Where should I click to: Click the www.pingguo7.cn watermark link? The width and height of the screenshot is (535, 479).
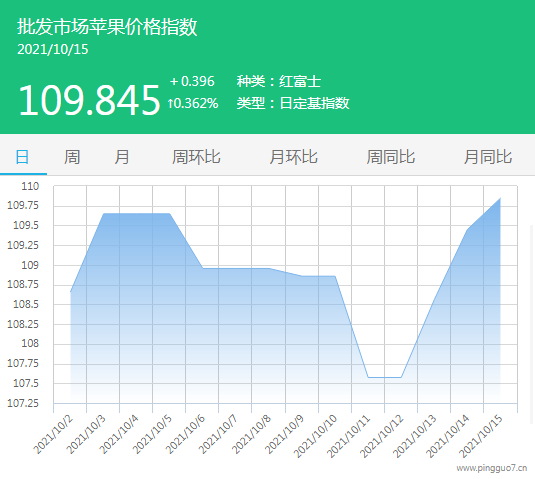492,468
